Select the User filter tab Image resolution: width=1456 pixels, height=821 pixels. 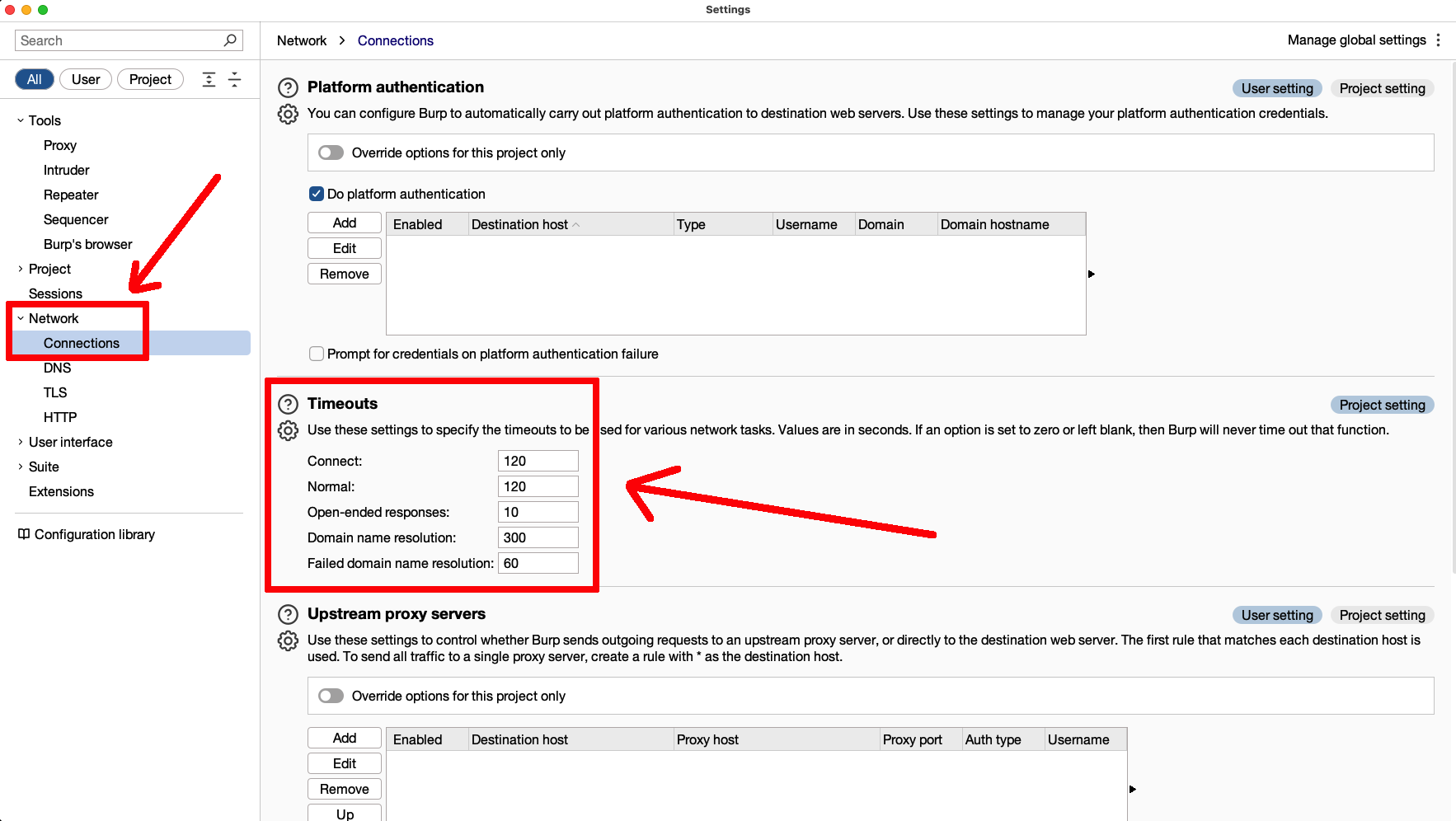pos(86,79)
